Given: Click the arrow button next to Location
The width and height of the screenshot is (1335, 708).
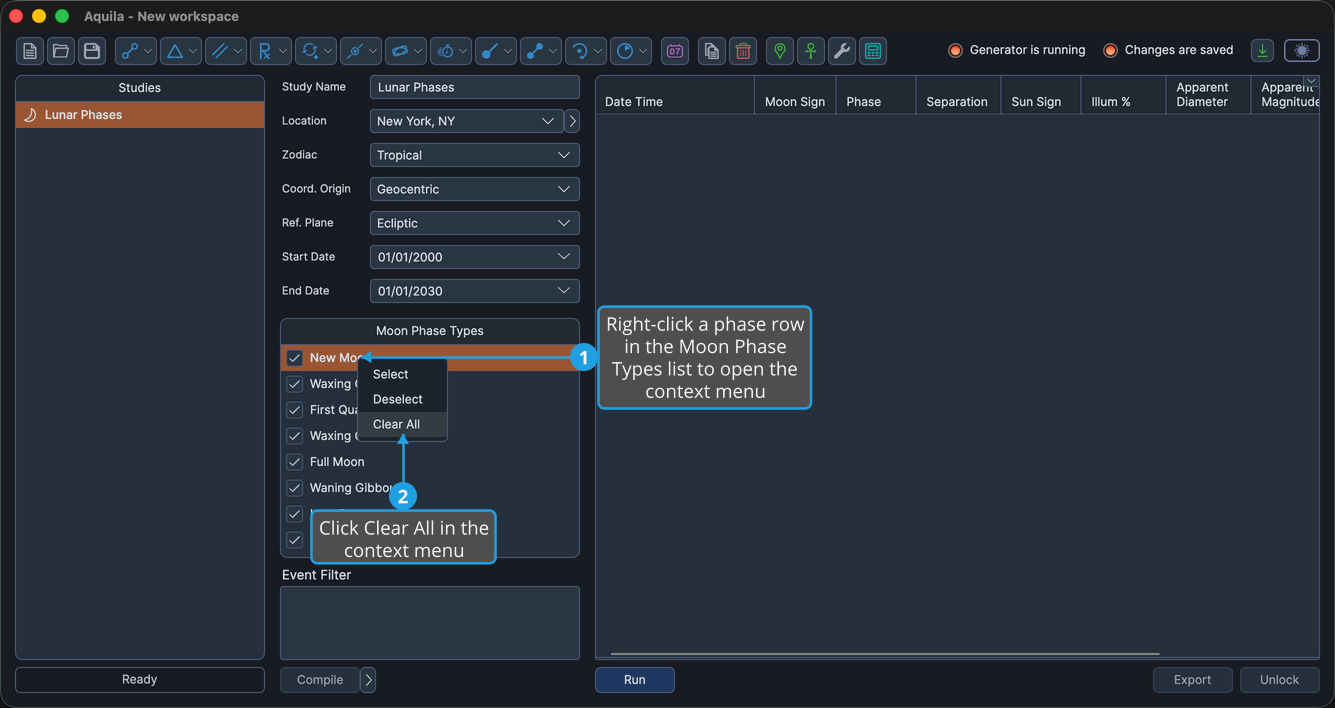Looking at the screenshot, I should coord(572,121).
